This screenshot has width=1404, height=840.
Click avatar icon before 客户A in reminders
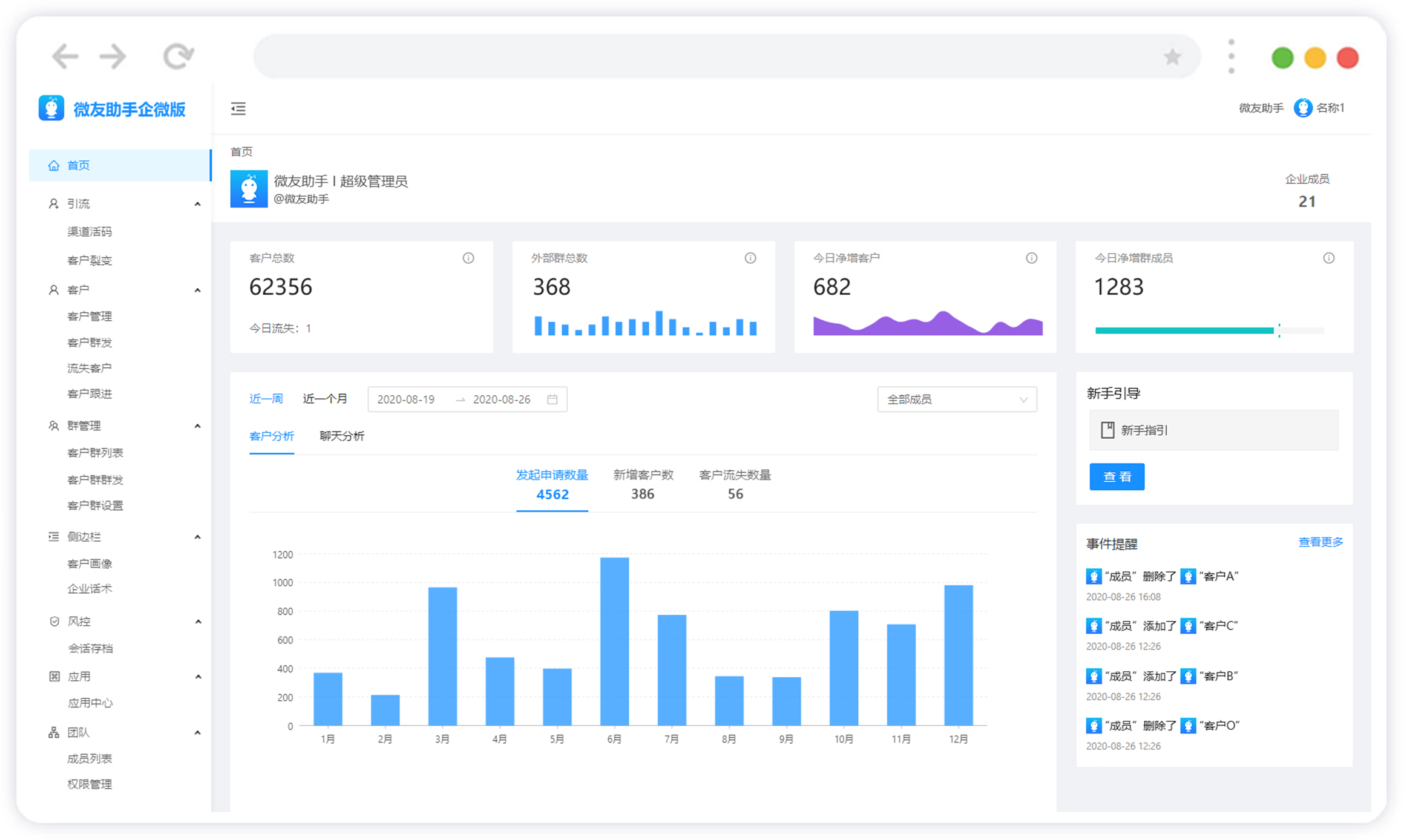[1188, 576]
